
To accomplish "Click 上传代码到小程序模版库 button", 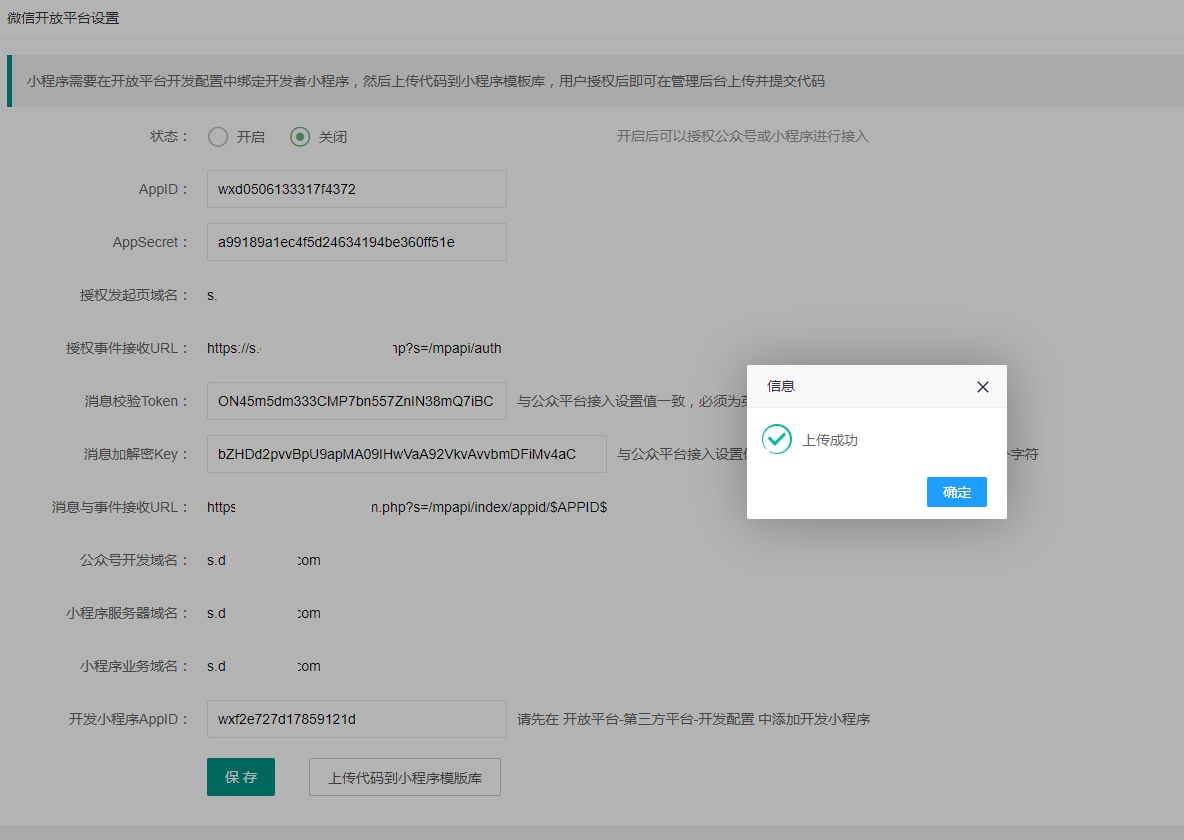I will (x=405, y=777).
